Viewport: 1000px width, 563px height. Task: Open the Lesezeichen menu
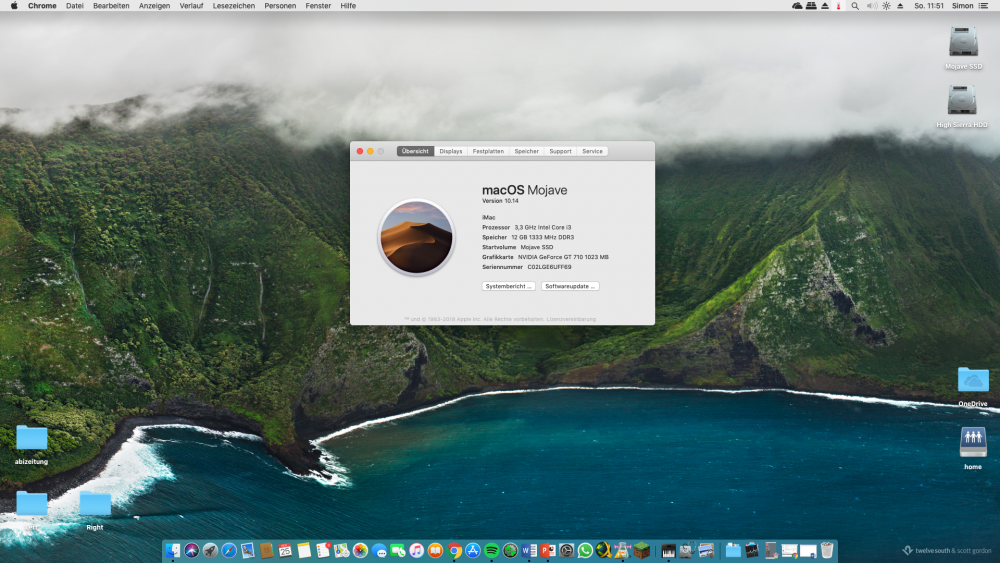[234, 6]
